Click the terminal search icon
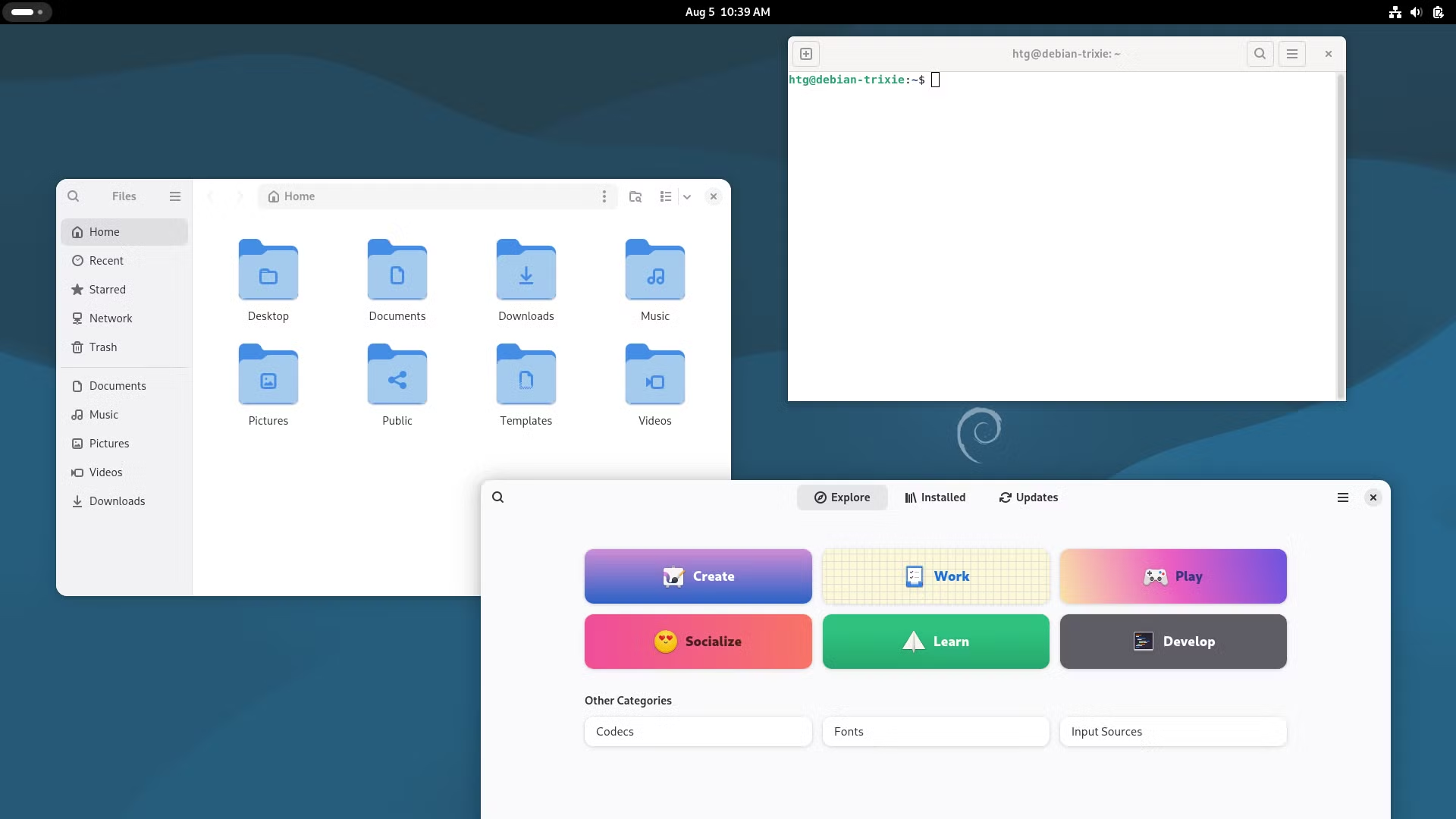1456x819 pixels. (x=1260, y=54)
